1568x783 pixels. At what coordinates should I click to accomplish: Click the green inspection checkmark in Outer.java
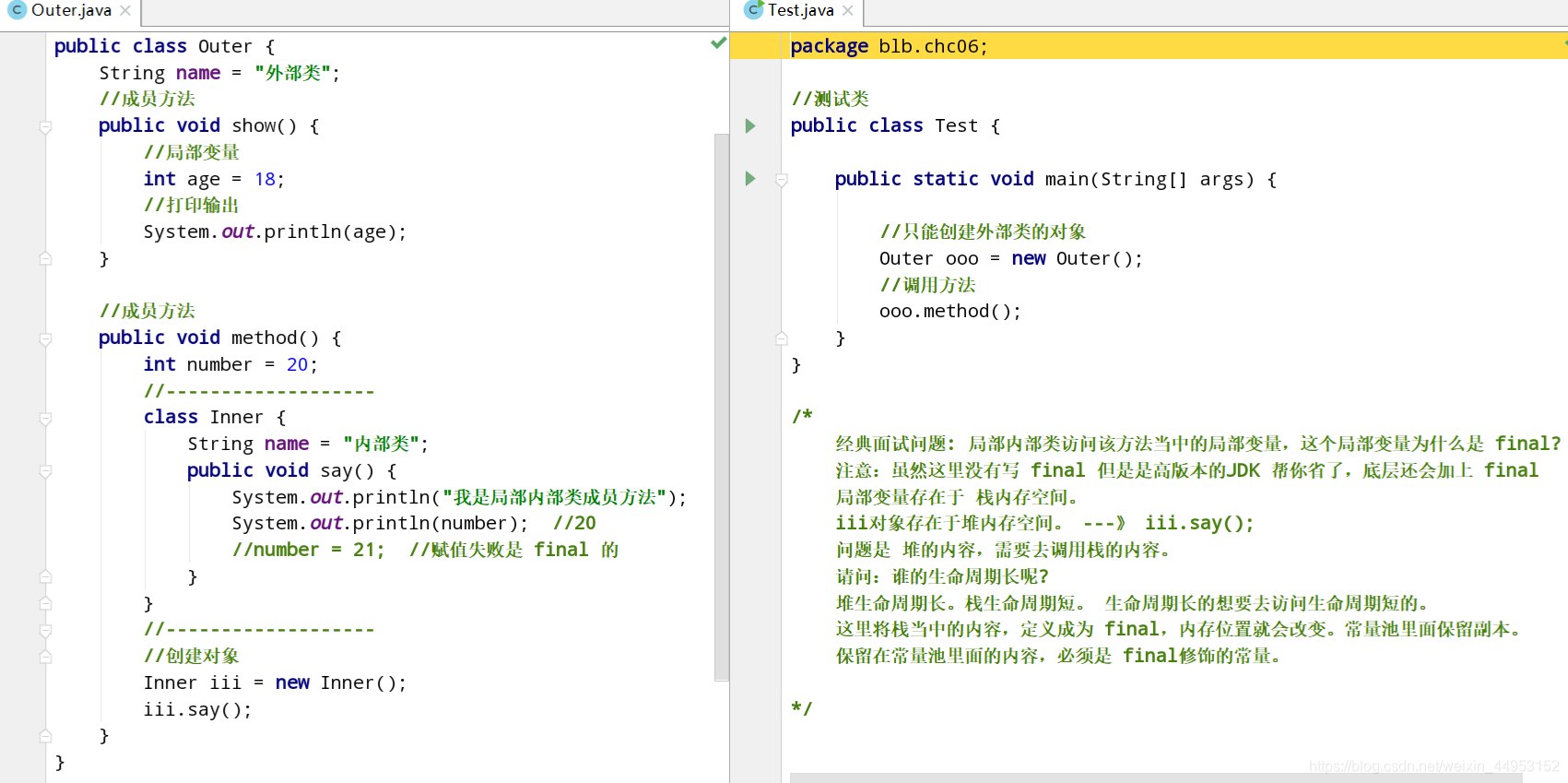coord(718,43)
